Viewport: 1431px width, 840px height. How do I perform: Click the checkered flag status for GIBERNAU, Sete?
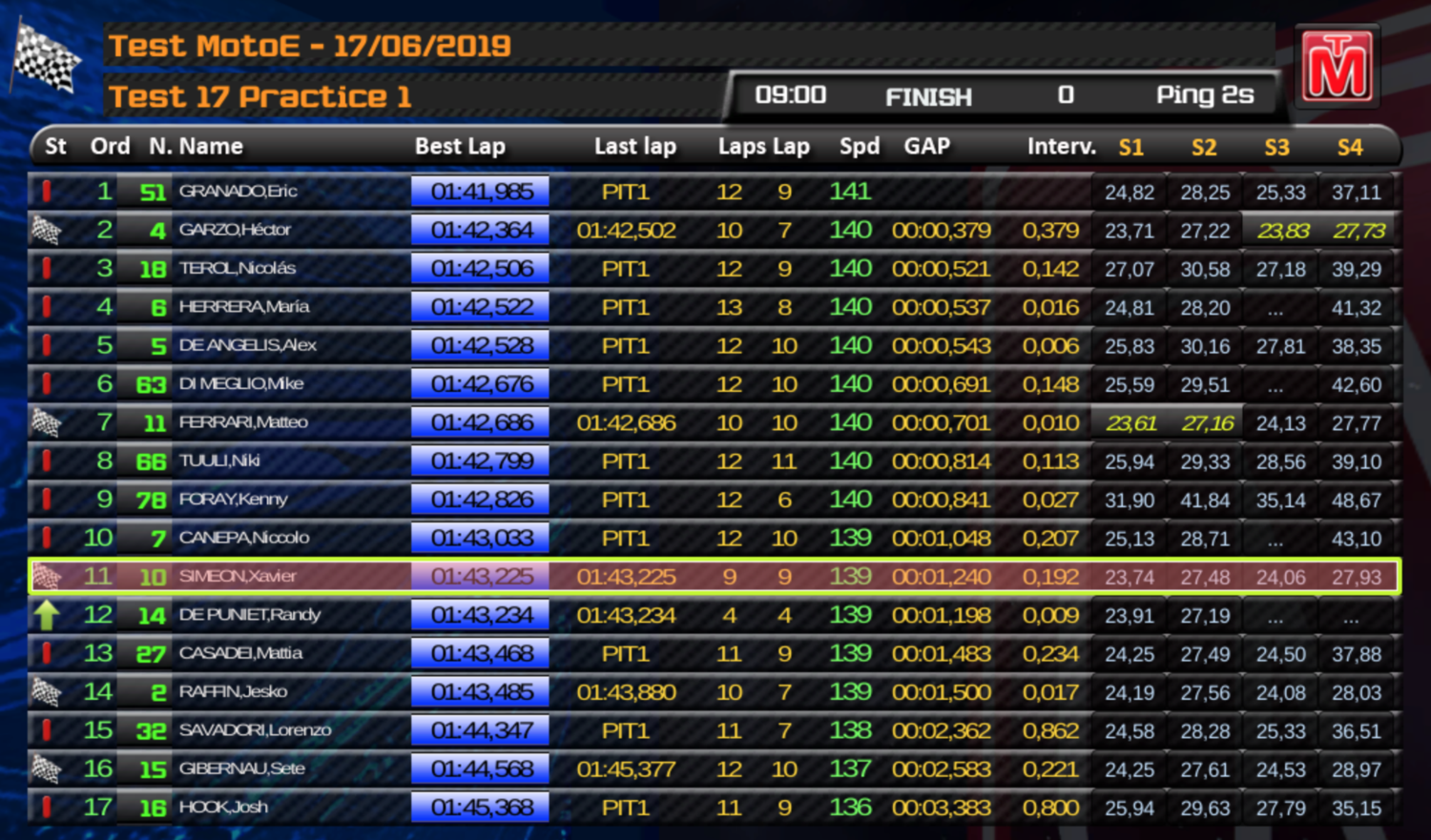tap(46, 768)
